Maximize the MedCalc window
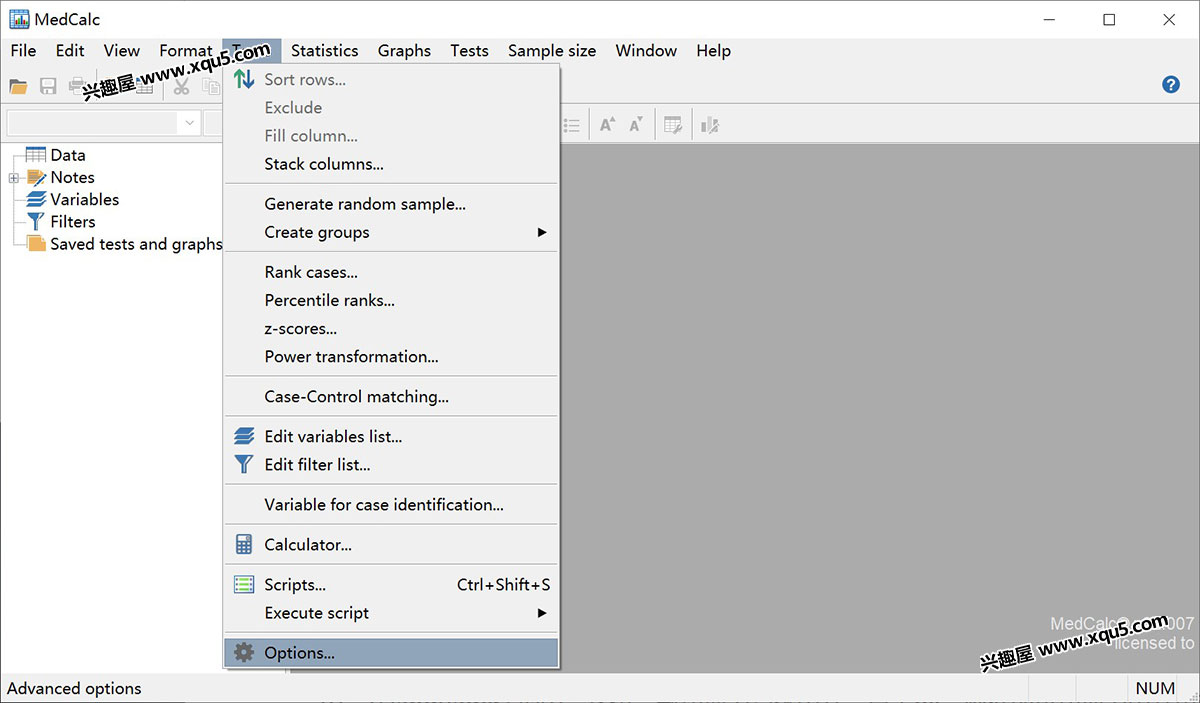Image resolution: width=1200 pixels, height=703 pixels. click(x=1109, y=19)
